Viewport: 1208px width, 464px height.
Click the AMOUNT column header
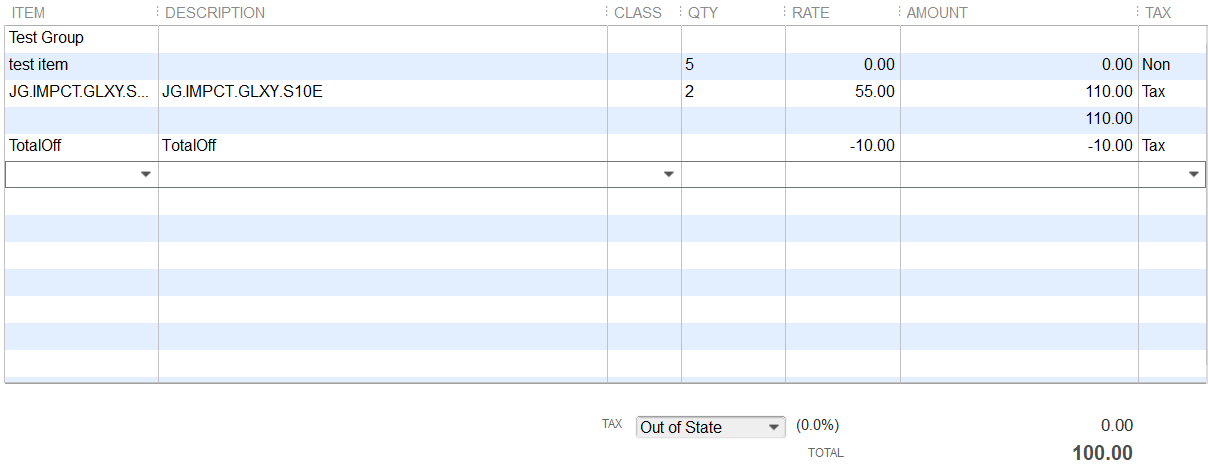coord(937,13)
